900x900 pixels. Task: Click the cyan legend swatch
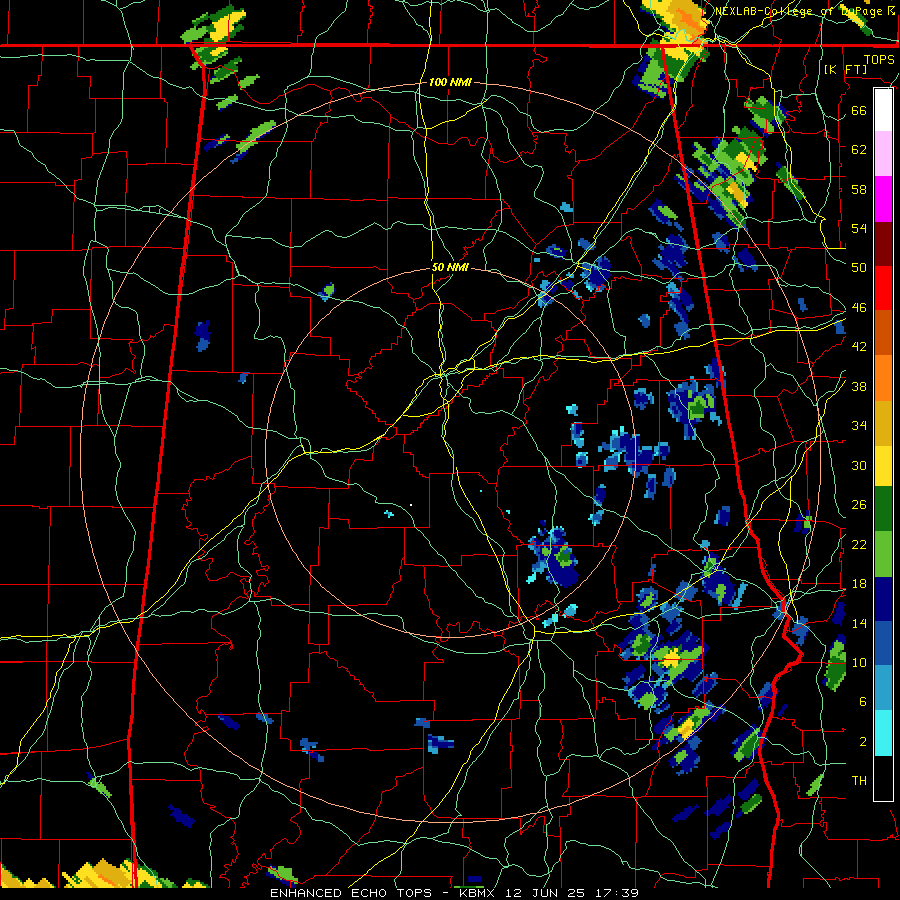click(x=883, y=733)
